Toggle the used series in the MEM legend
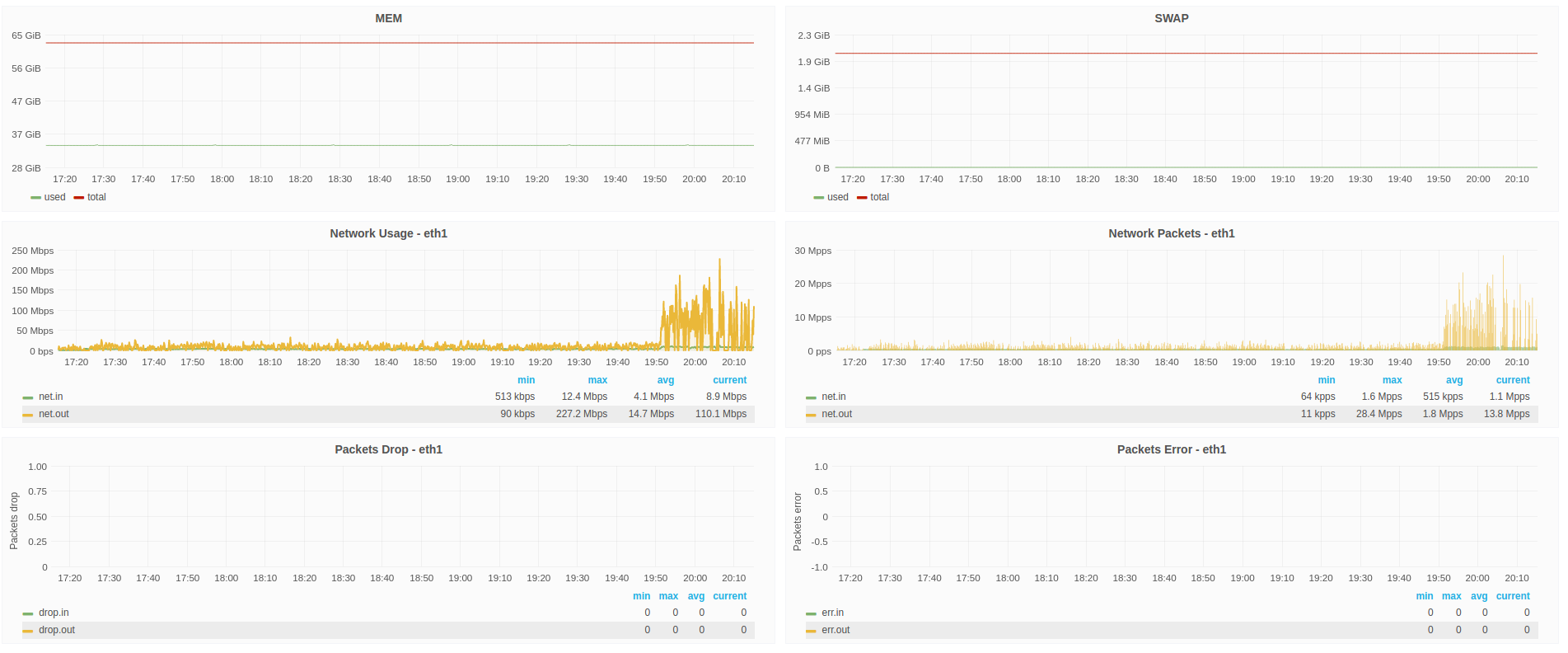 [54, 197]
